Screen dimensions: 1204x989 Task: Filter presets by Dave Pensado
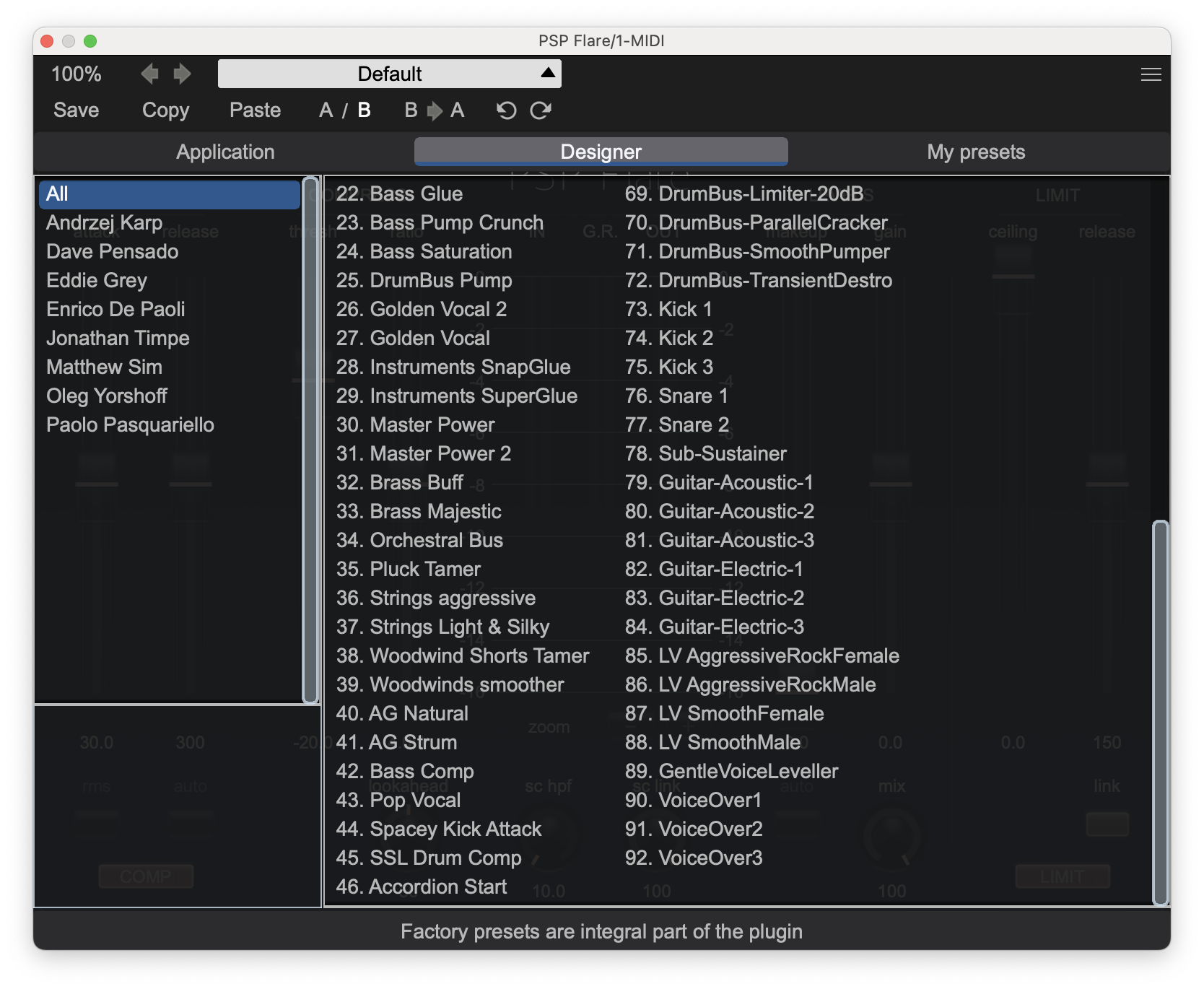click(x=112, y=251)
